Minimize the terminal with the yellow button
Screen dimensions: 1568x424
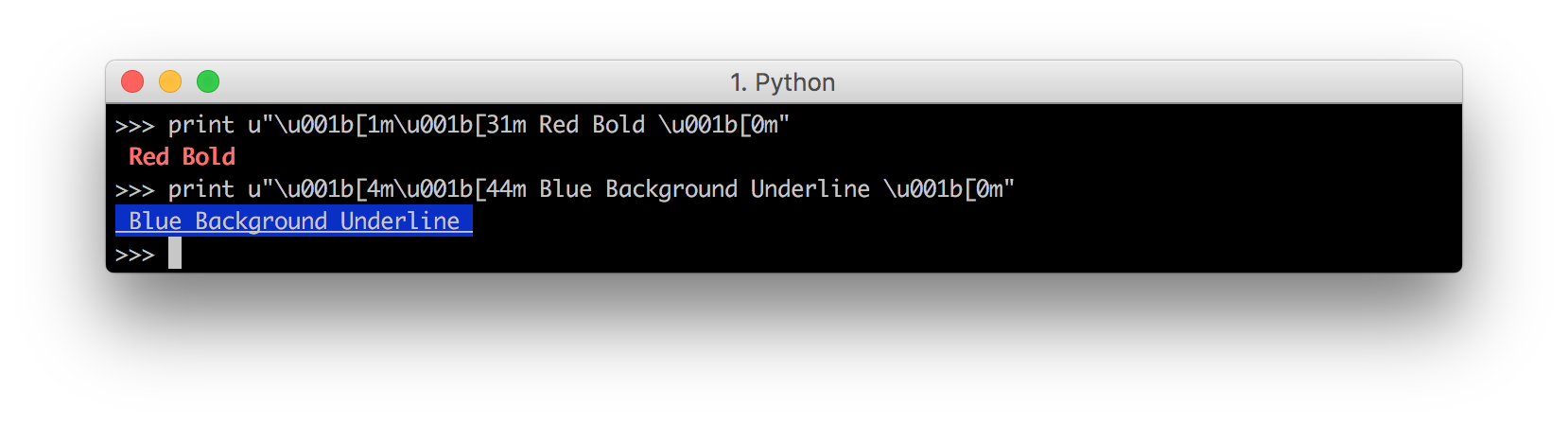click(170, 82)
